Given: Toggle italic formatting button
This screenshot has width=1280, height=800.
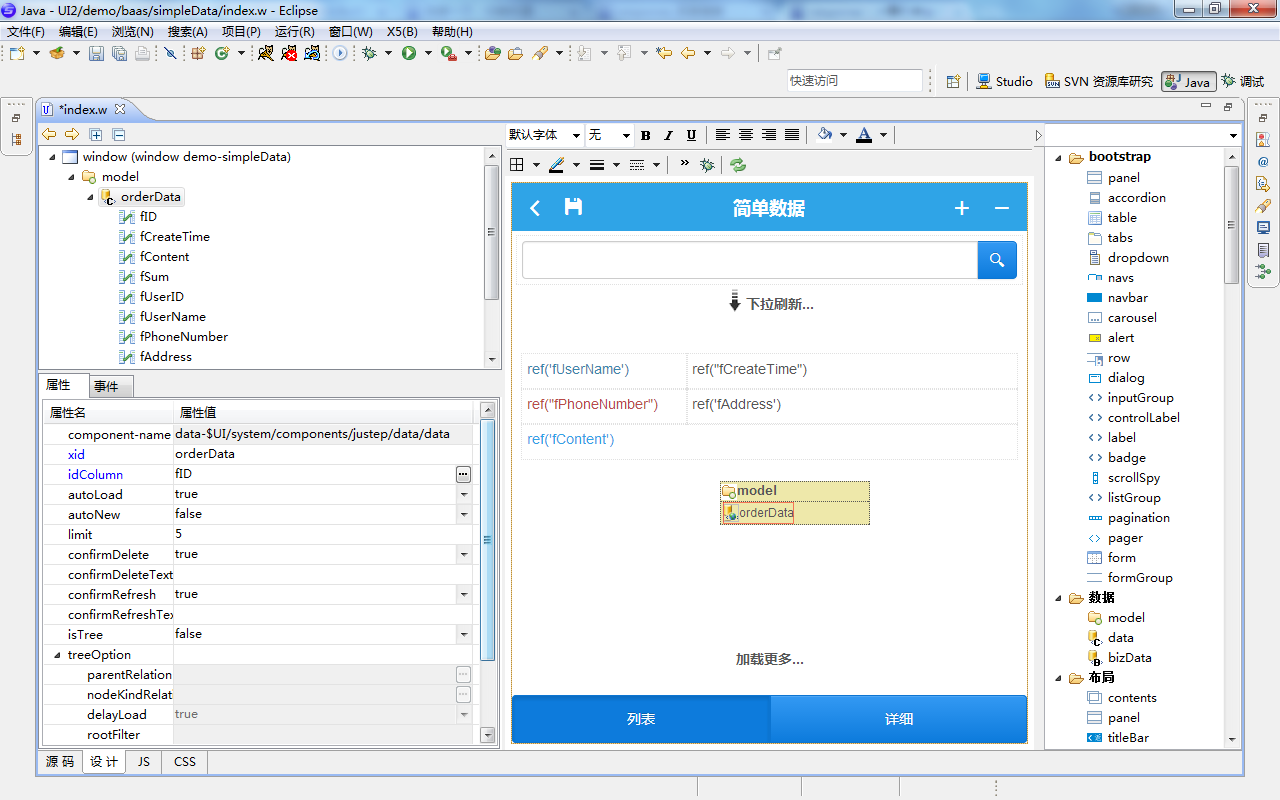Looking at the screenshot, I should pos(667,135).
